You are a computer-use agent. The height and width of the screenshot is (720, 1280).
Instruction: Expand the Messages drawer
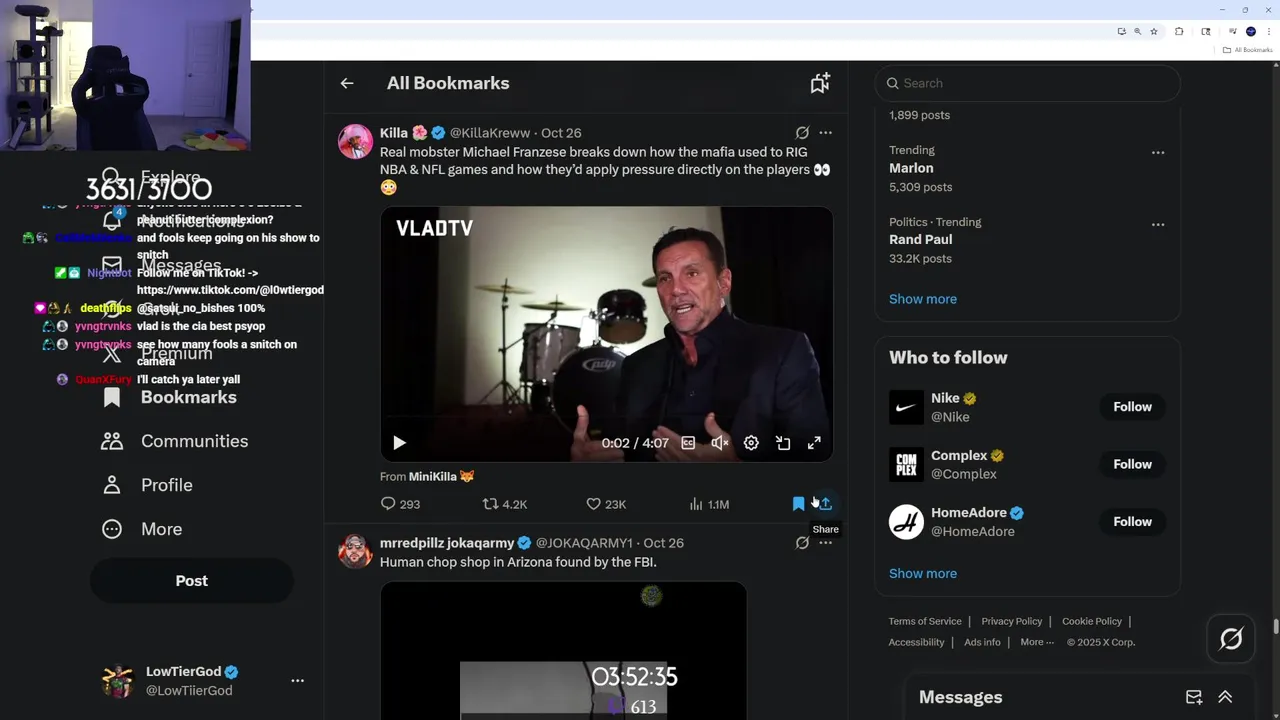point(1225,697)
